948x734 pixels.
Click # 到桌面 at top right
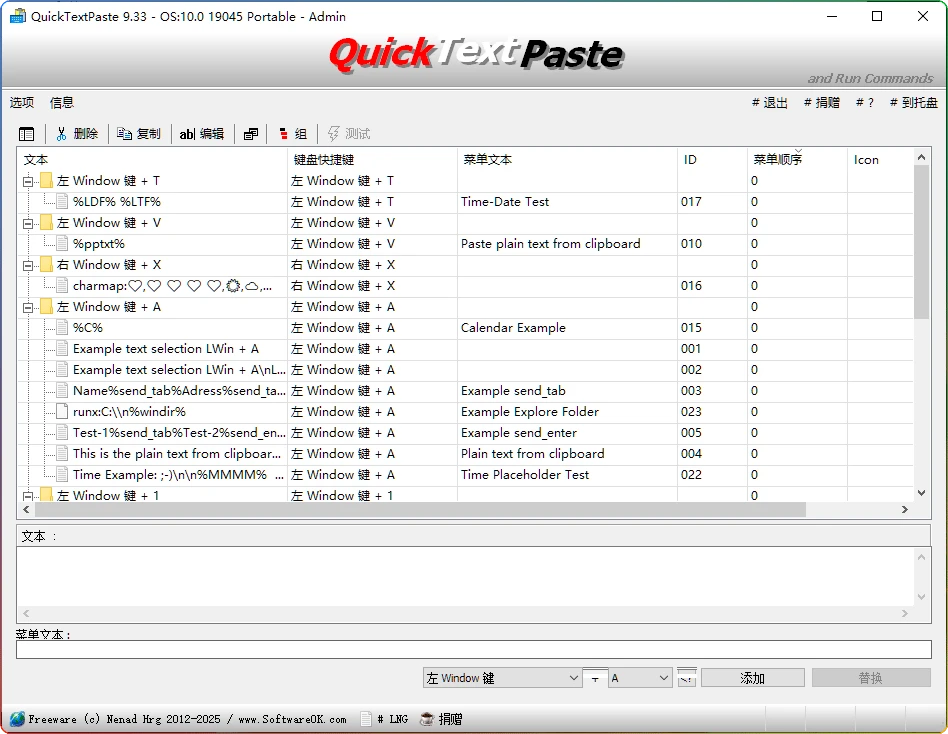coord(915,102)
